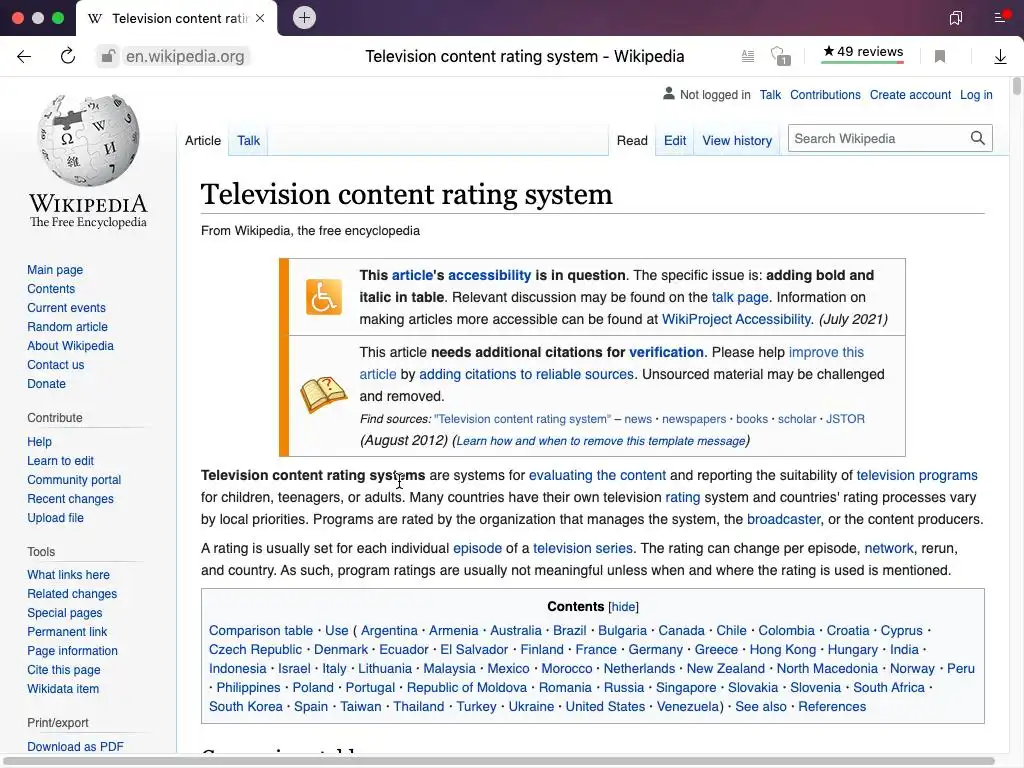This screenshot has height=768, width=1024.
Task: Open downloads with the download arrow icon
Action: pyautogui.click(x=1000, y=57)
